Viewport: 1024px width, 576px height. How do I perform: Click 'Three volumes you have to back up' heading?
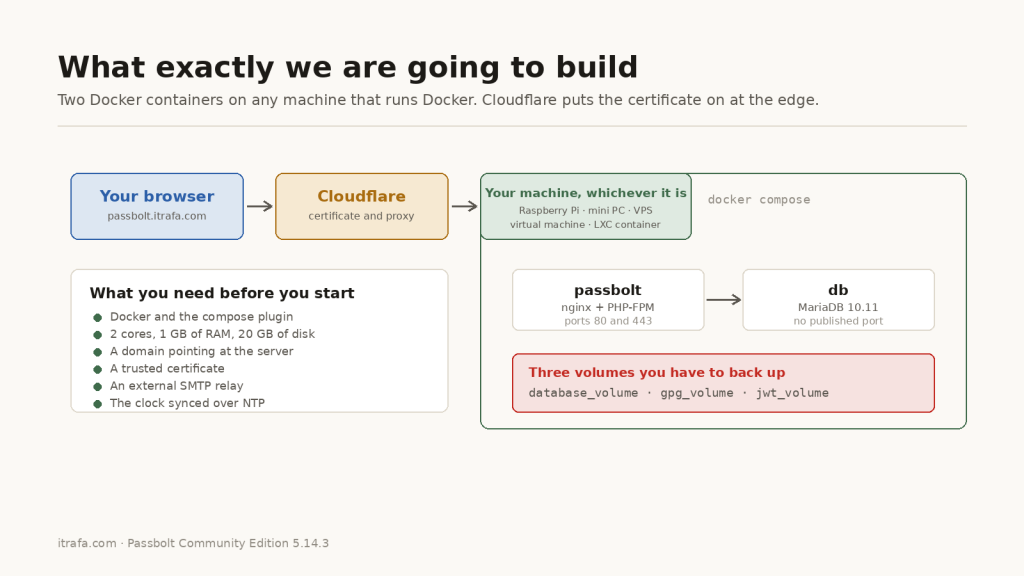(x=657, y=372)
